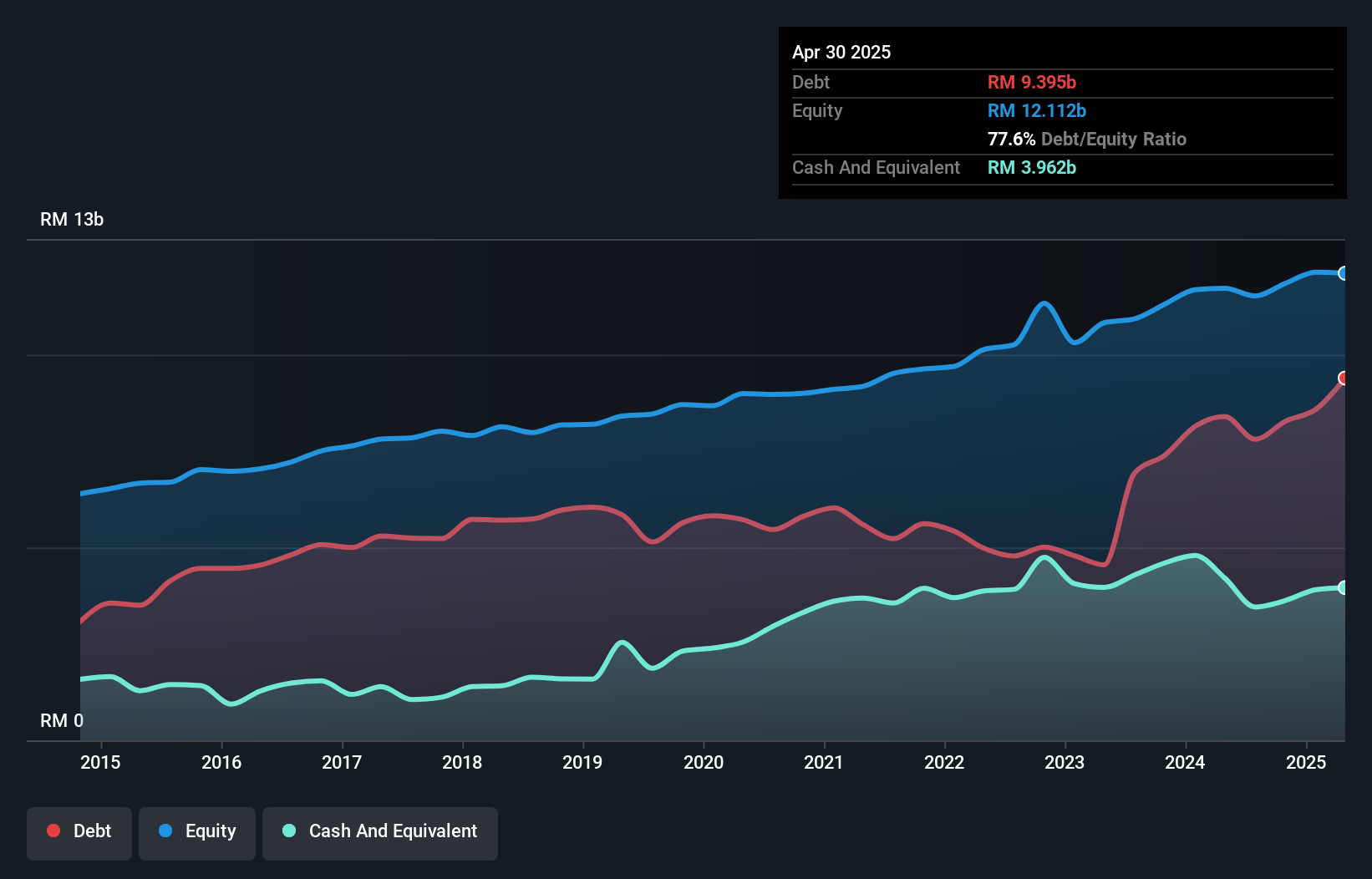Select the teal Cash endpoint marker on chart
Image resolution: width=1372 pixels, height=879 pixels.
pos(1343,587)
